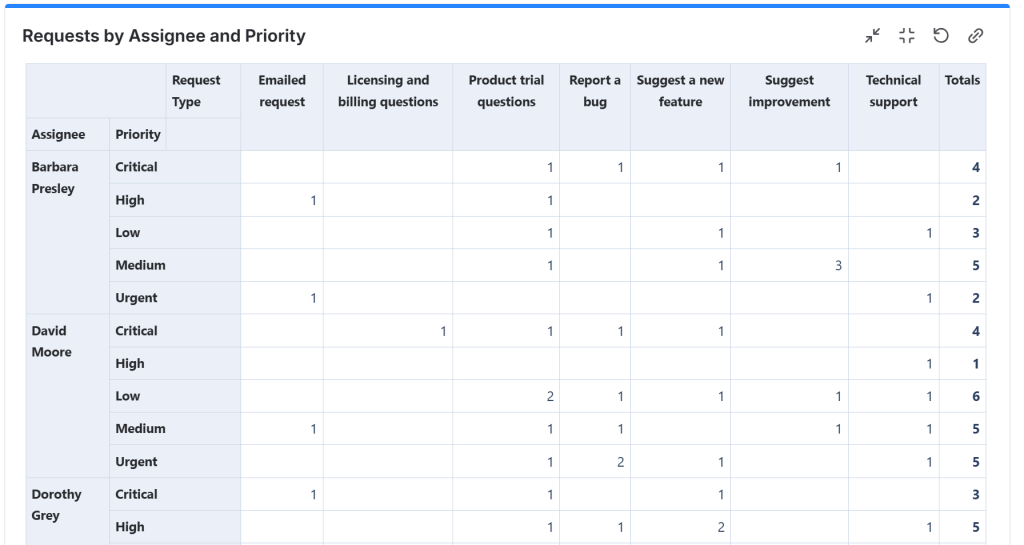1024x545 pixels.
Task: Click the Technical support column header
Action: [x=893, y=91]
